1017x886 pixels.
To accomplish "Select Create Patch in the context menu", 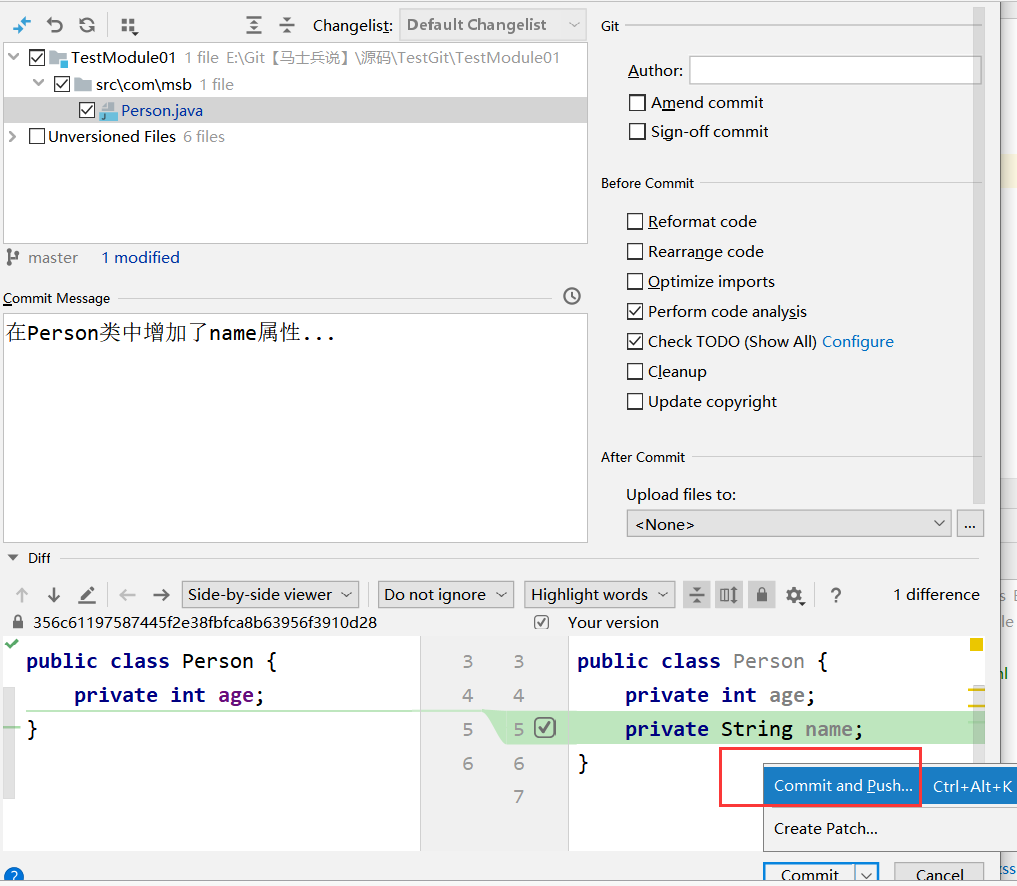I will (828, 828).
